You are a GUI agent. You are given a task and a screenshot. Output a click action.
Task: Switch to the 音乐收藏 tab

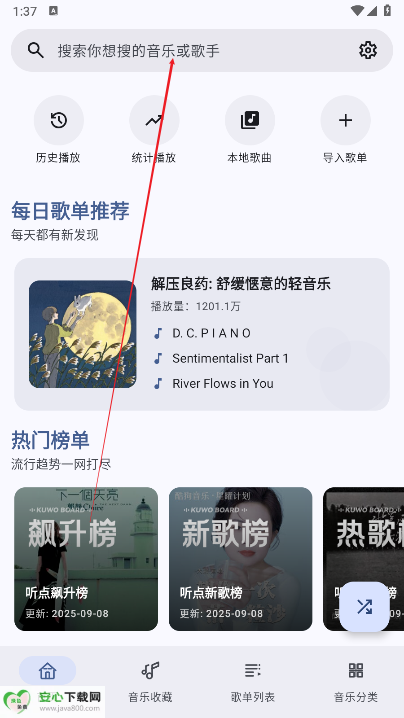click(150, 681)
